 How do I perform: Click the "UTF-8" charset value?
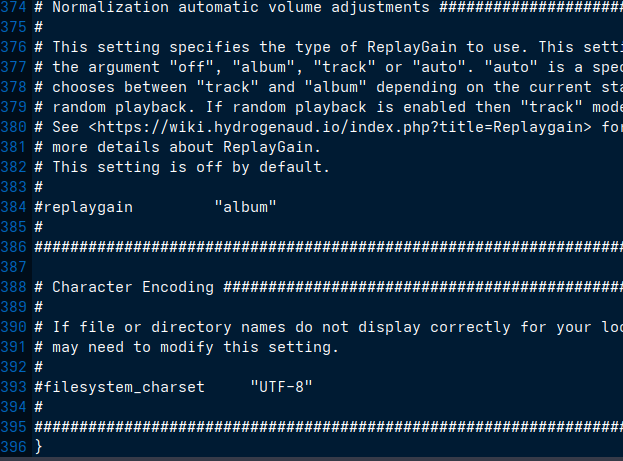(281, 387)
